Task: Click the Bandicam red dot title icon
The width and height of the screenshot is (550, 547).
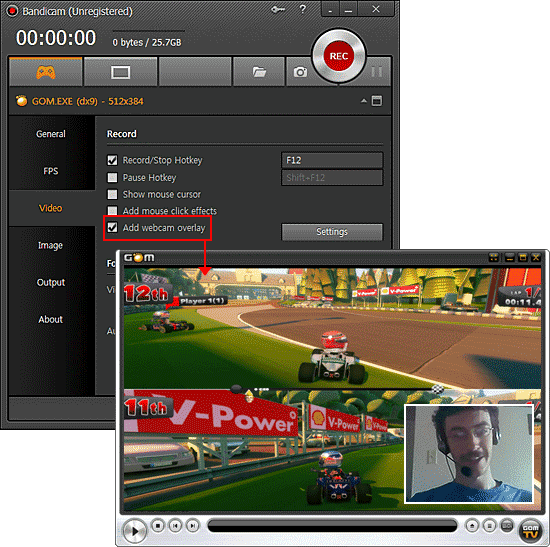Action: pyautogui.click(x=12, y=11)
